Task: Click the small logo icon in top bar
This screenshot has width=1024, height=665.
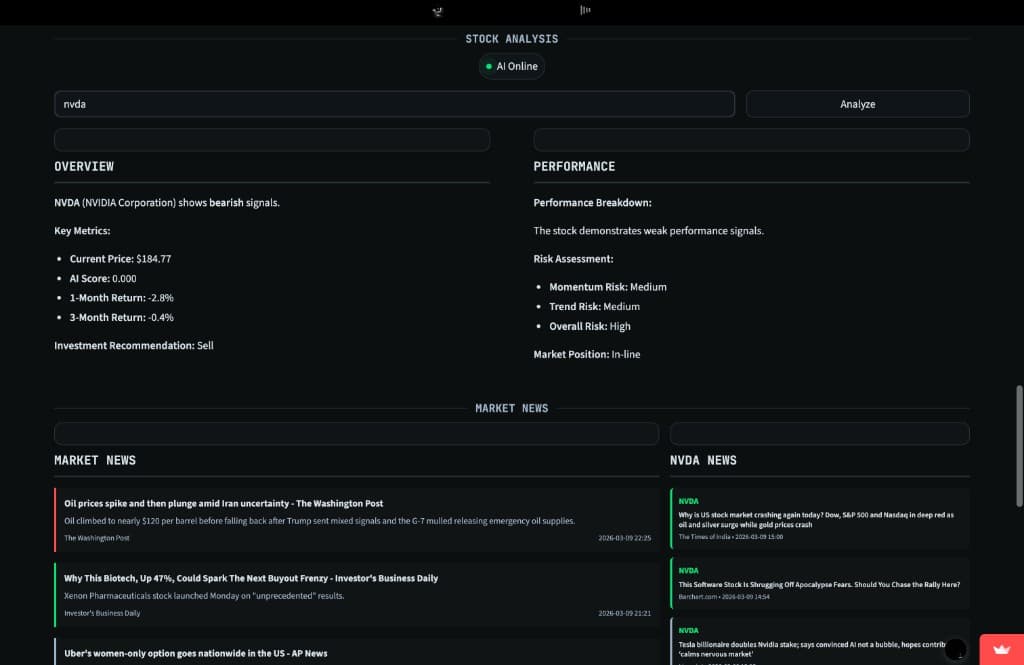Action: click(437, 11)
